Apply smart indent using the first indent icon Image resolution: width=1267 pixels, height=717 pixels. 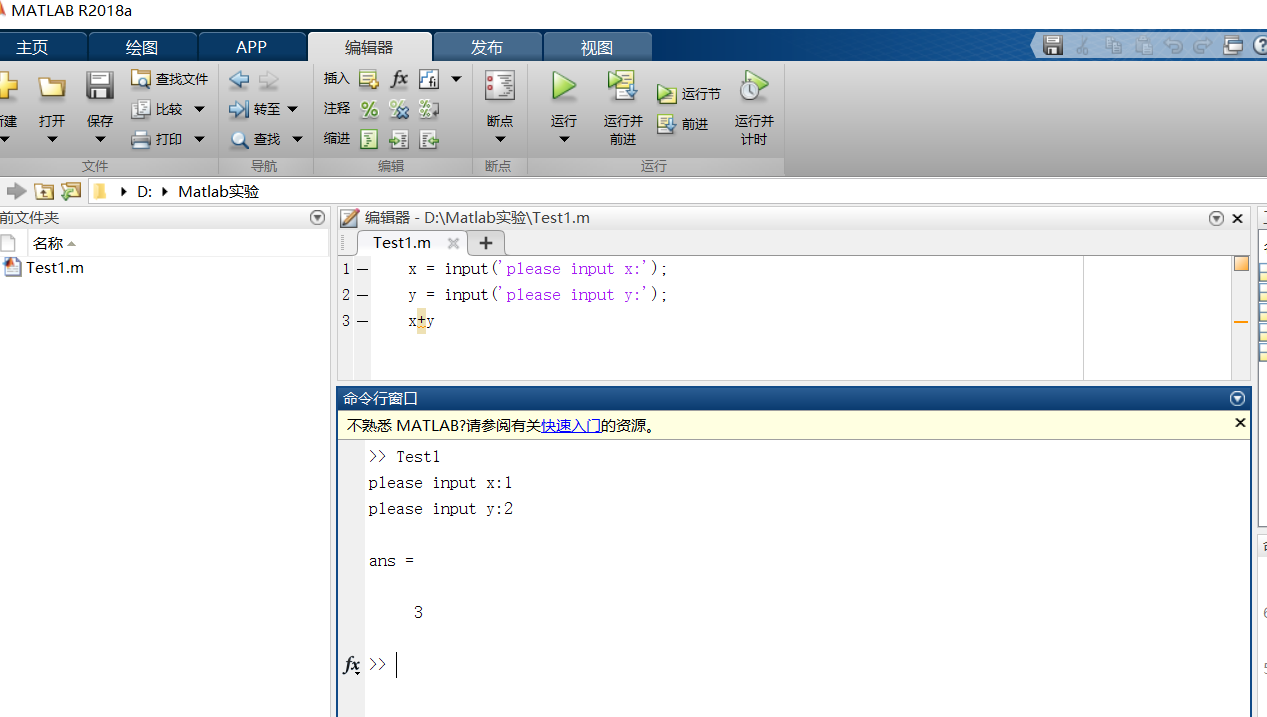[369, 139]
